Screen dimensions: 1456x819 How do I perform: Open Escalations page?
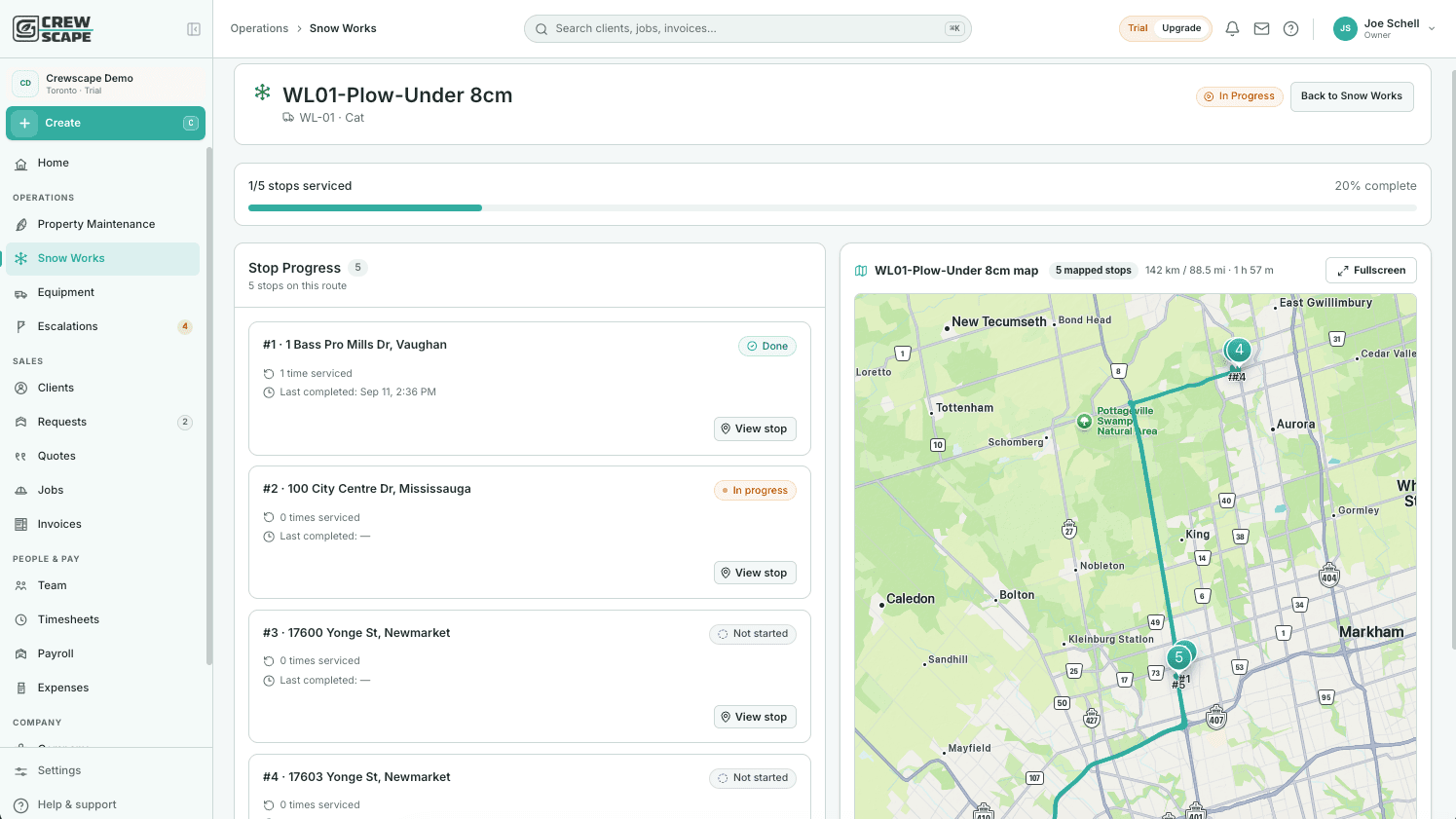coord(102,326)
